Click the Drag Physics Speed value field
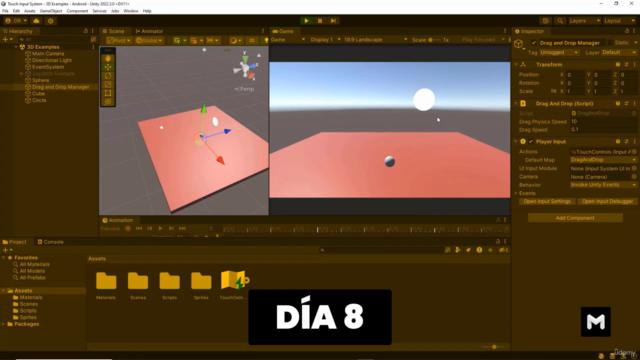Image resolution: width=640 pixels, height=360 pixels. pyautogui.click(x=603, y=122)
